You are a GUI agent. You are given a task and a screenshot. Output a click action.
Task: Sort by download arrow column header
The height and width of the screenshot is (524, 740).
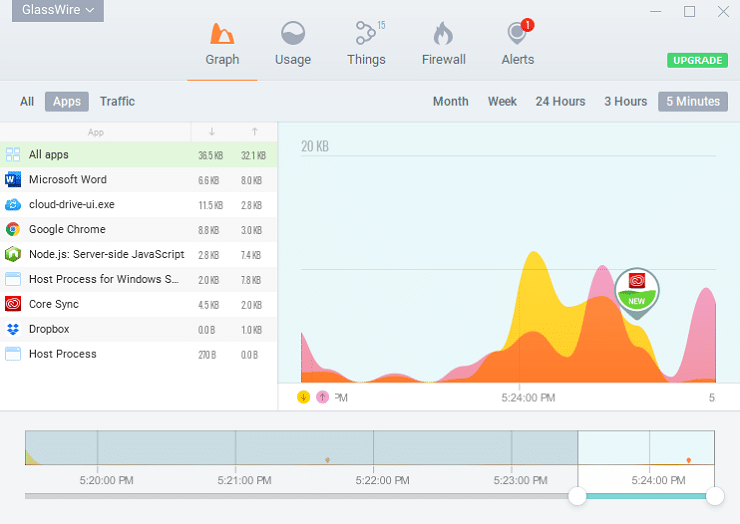pyautogui.click(x=212, y=132)
